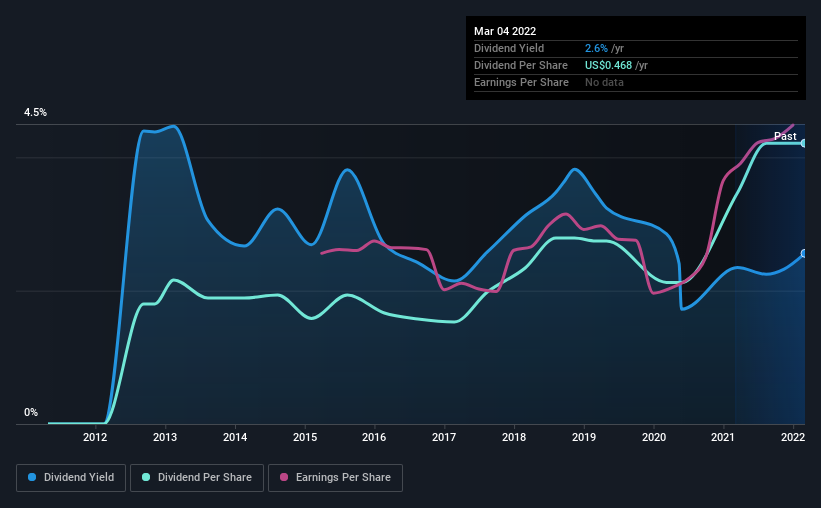Click the 2022 label on the time axis

(x=793, y=437)
